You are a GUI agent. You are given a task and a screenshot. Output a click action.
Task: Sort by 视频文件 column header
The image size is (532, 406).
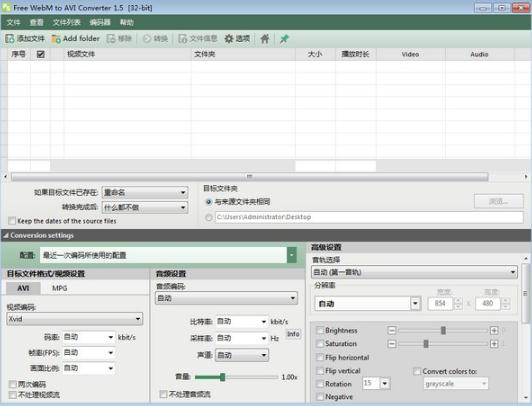point(127,54)
